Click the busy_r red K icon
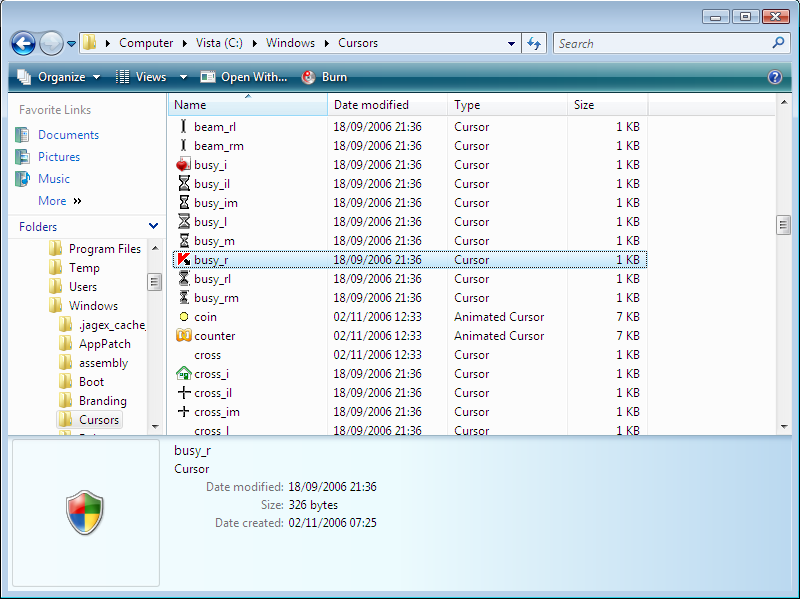 (184, 260)
